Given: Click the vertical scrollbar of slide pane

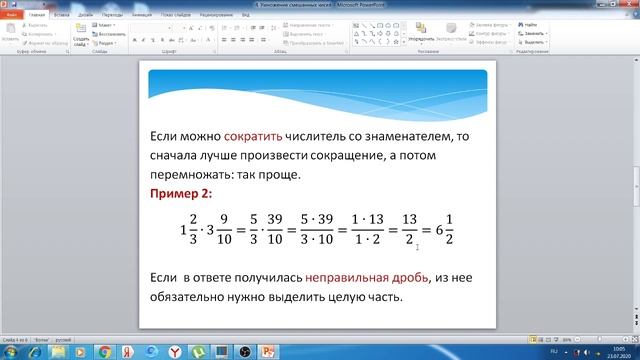Looking at the screenshot, I should pyautogui.click(x=636, y=186).
